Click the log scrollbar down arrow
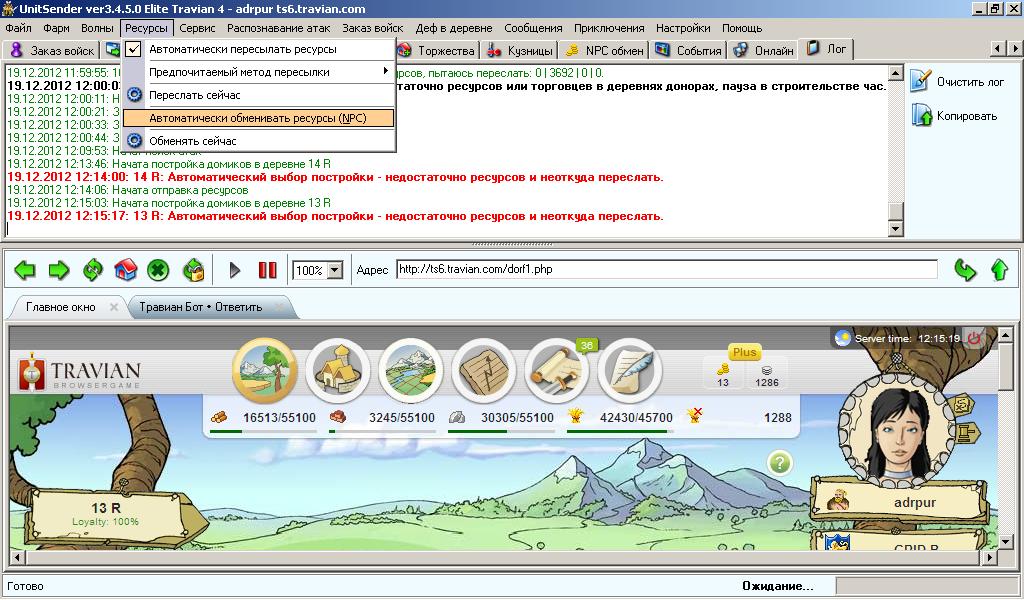 895,229
